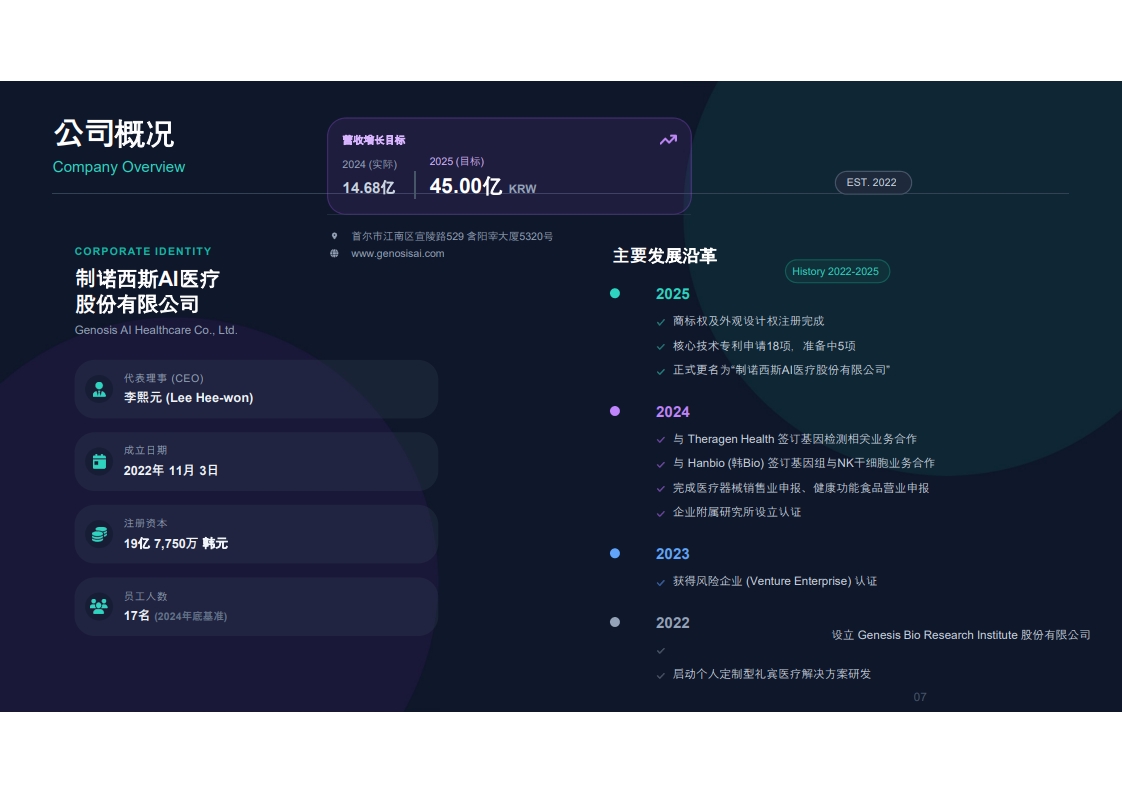Click the checkmark beside 完成医疗器械销售业申报

tap(660, 488)
